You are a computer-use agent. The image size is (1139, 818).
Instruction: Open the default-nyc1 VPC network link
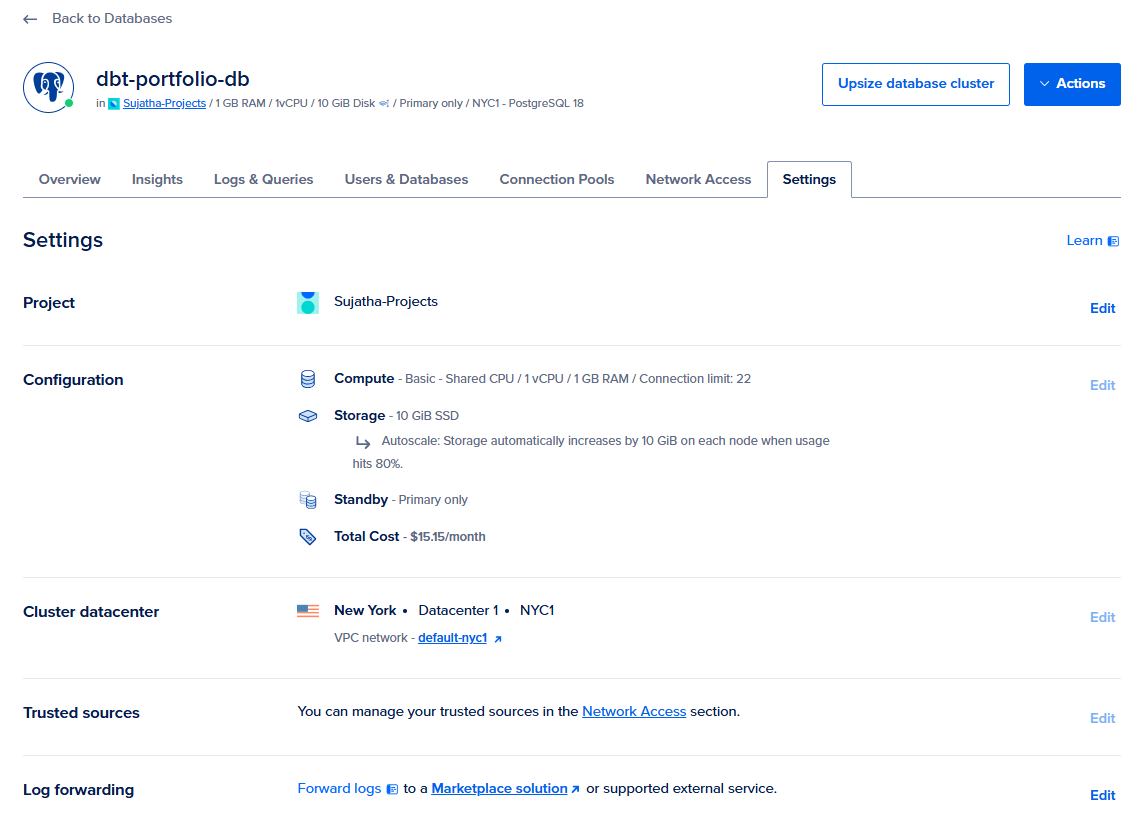(x=453, y=638)
